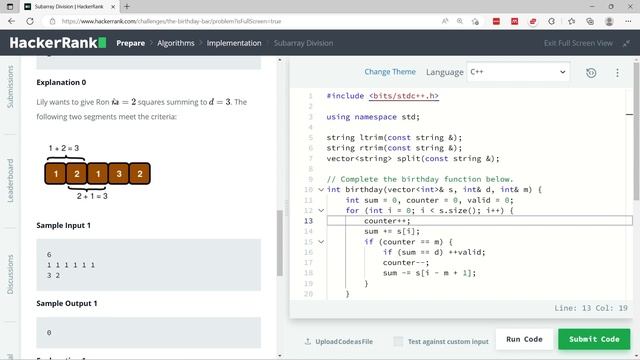Screen dimensions: 640x360
Task: Open the Favorites star icon
Action: click(571, 21)
